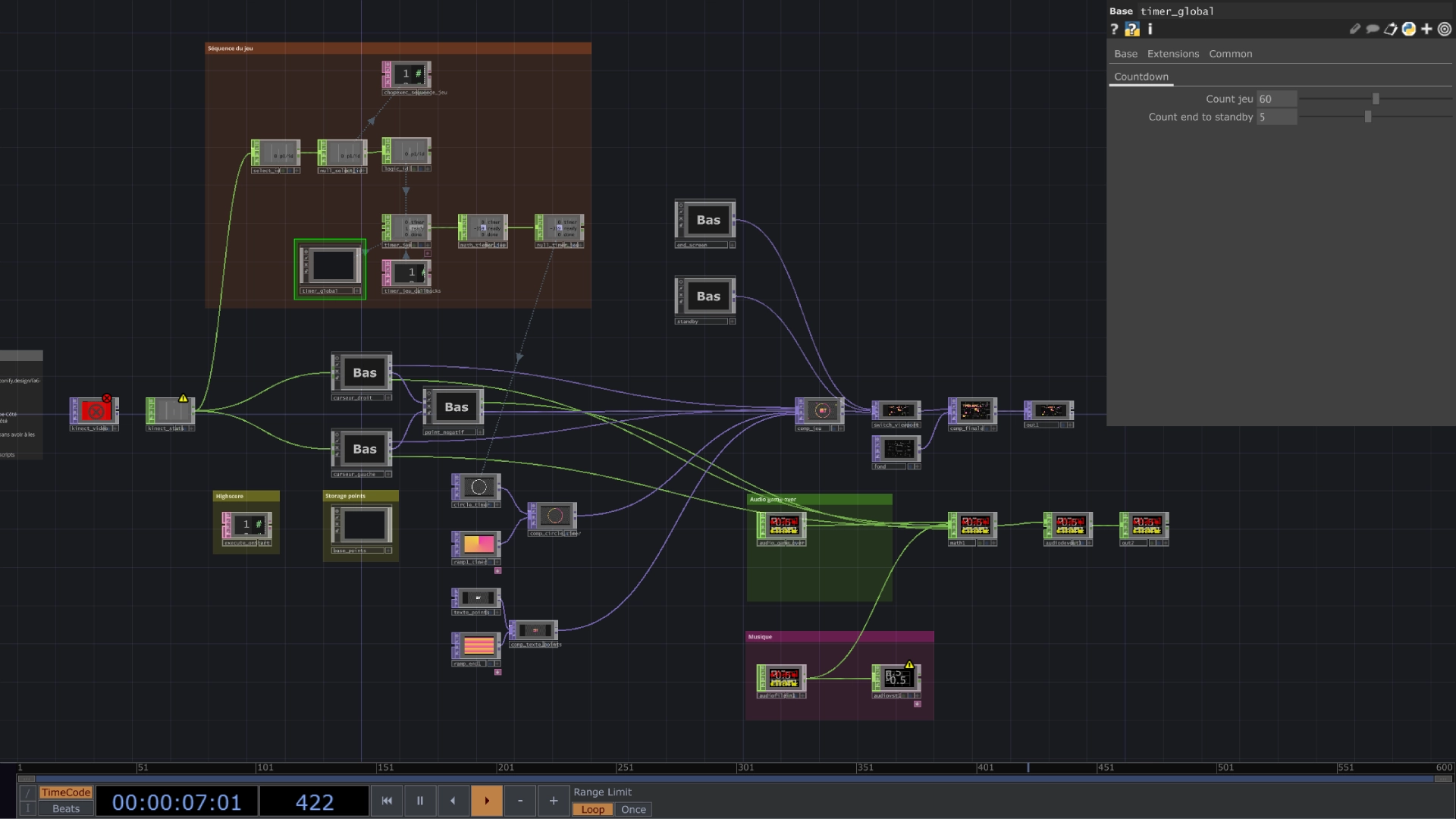Click the warning triangle on kinect_stats node
Image resolution: width=1456 pixels, height=819 pixels.
(183, 398)
